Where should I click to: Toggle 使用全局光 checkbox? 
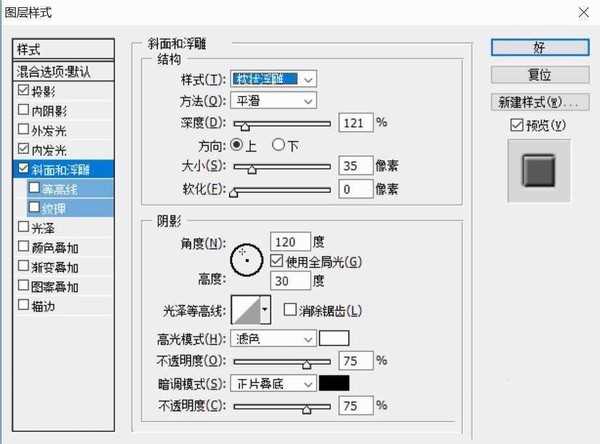pyautogui.click(x=277, y=260)
